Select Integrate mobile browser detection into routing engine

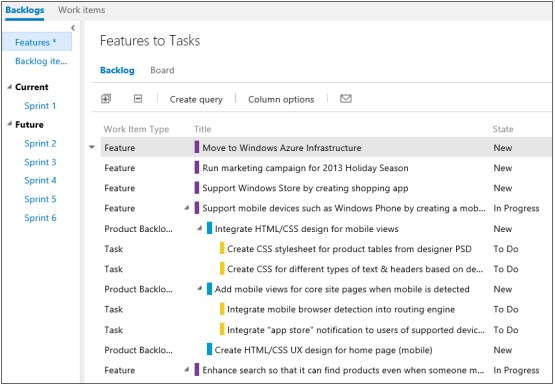341,309
